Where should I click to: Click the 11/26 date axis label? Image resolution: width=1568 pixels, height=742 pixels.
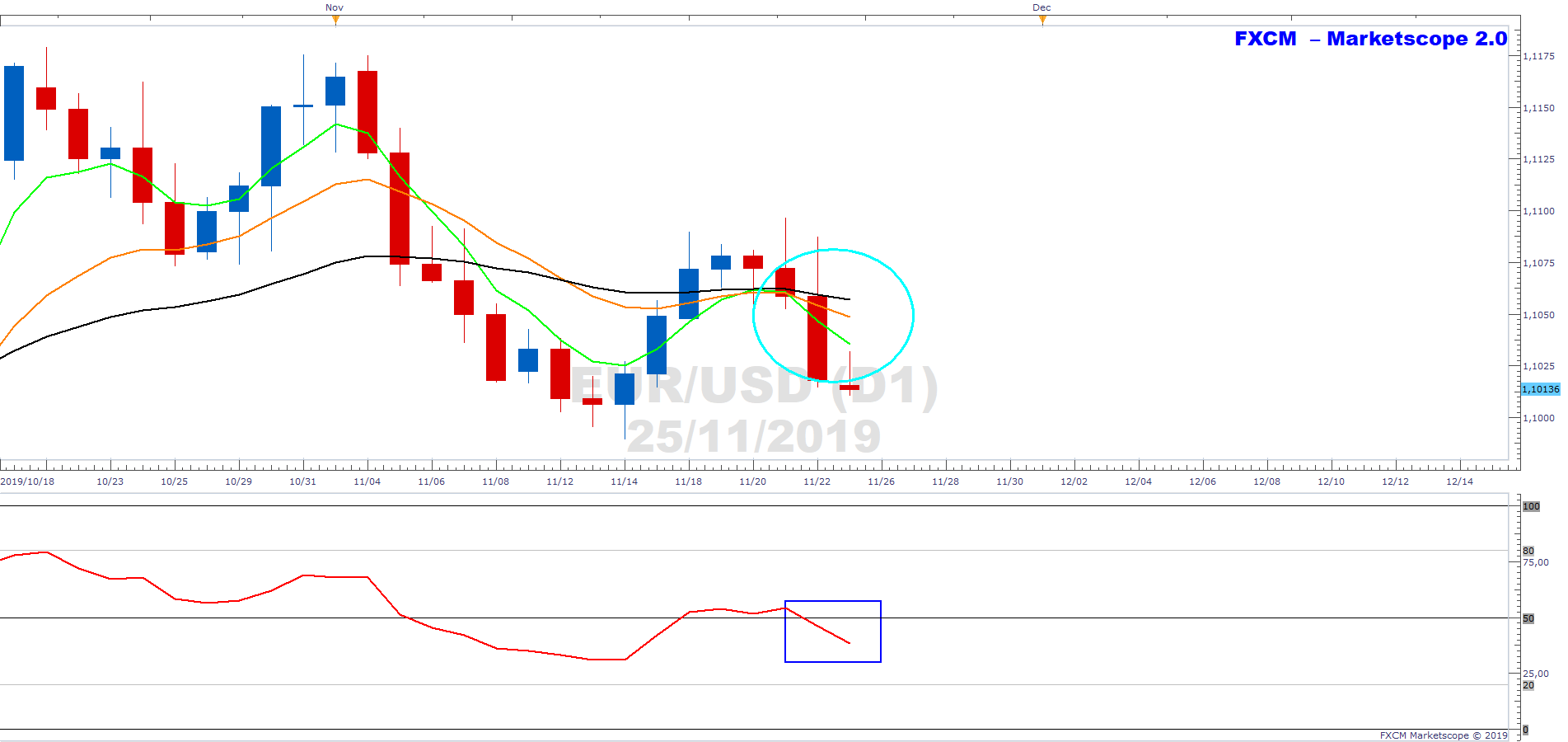pos(881,481)
